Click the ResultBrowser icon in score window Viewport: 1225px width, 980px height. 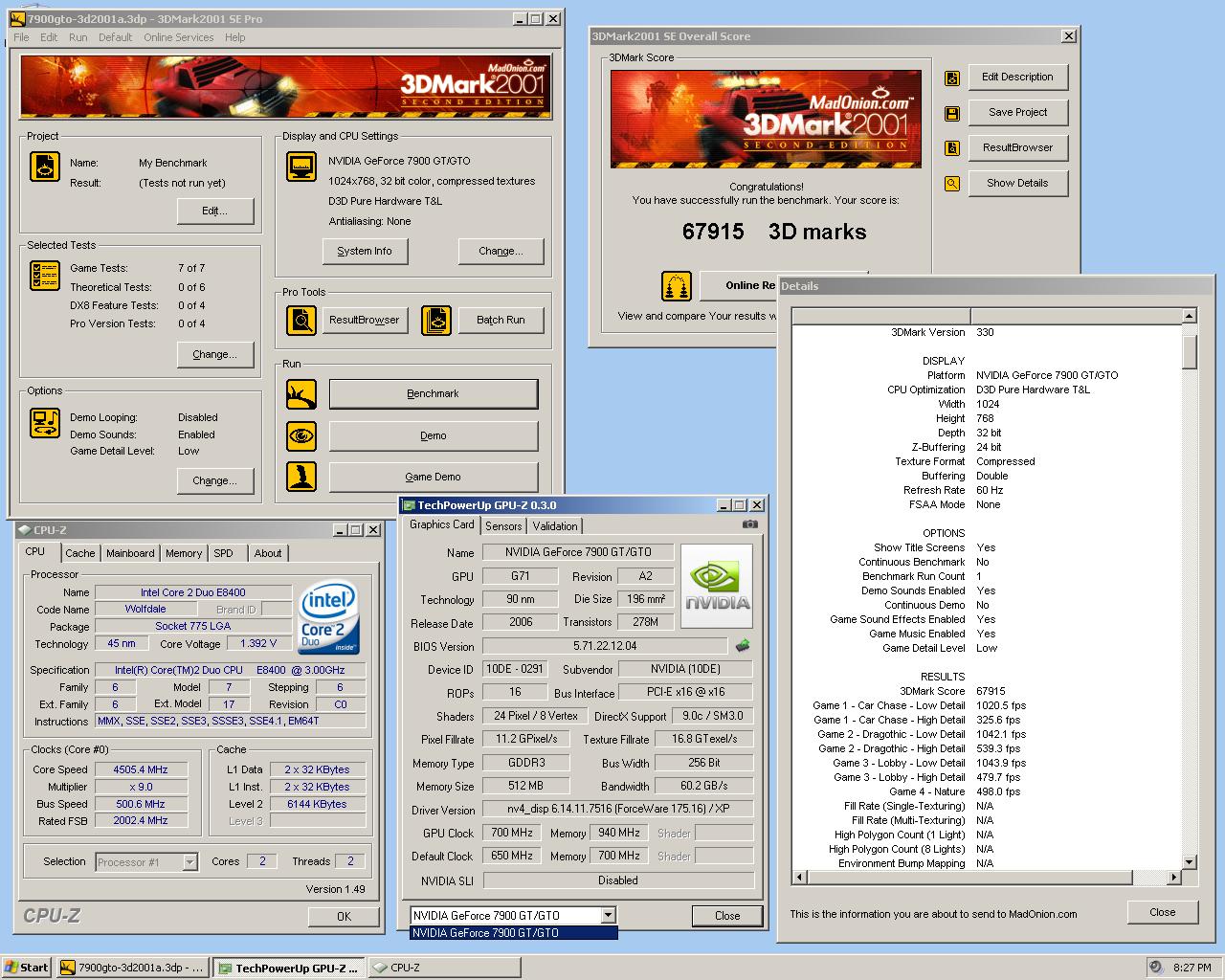click(x=952, y=148)
